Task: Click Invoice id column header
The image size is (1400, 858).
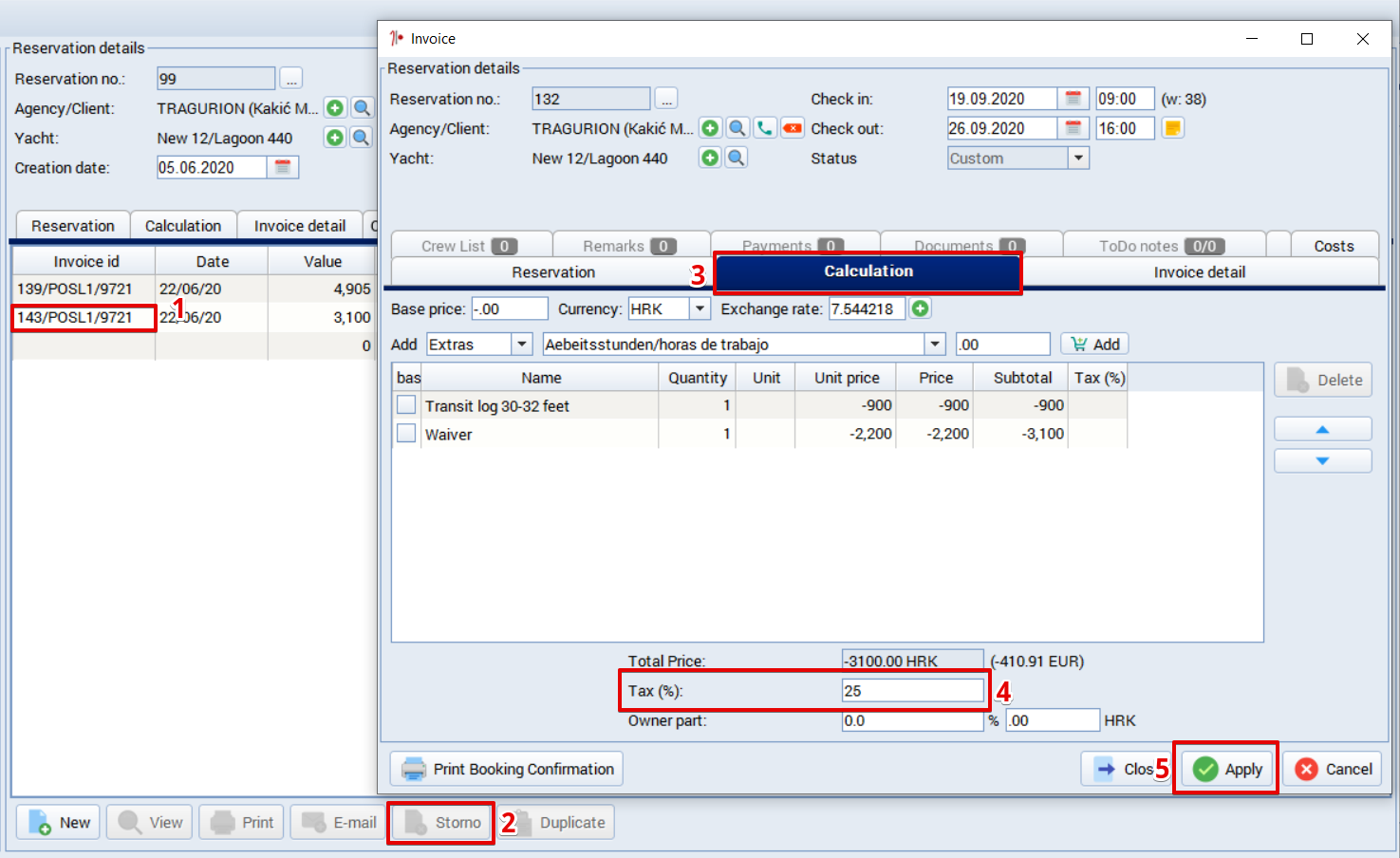Action: pos(85,261)
